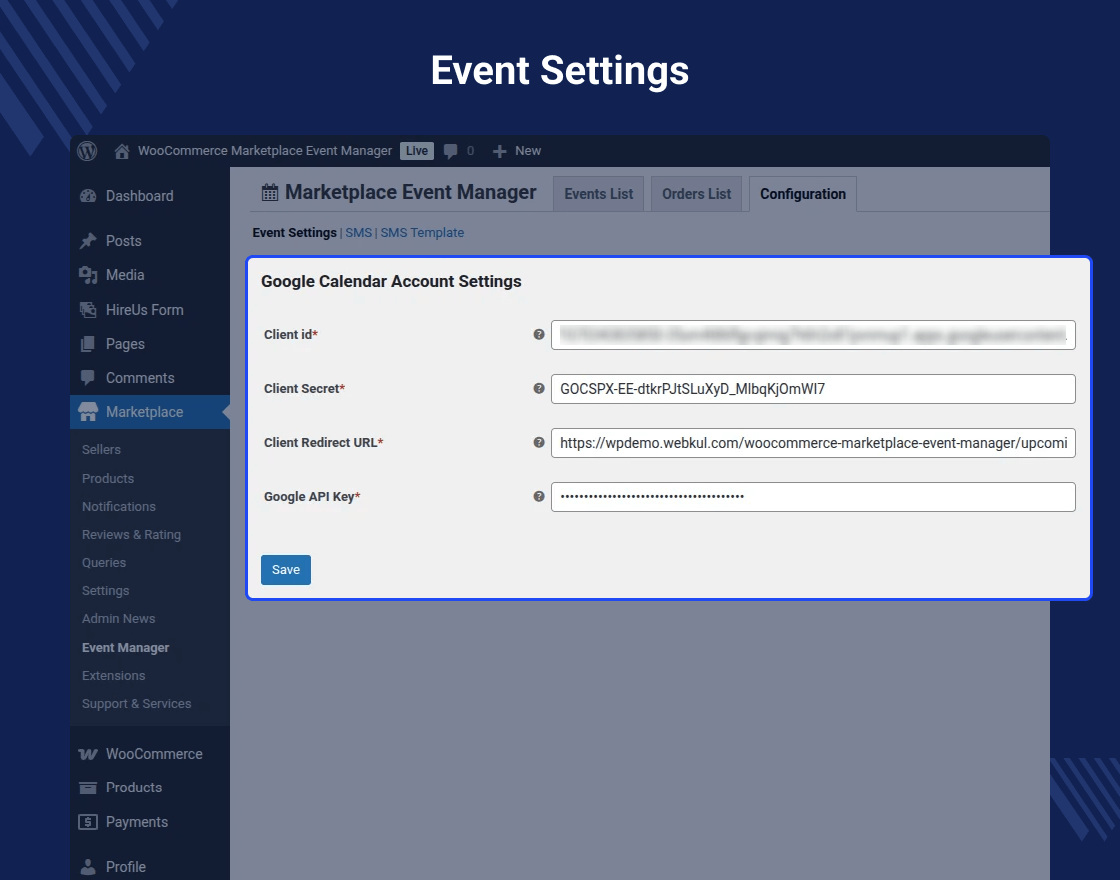Select the Configuration tab
1120x880 pixels.
tap(803, 194)
